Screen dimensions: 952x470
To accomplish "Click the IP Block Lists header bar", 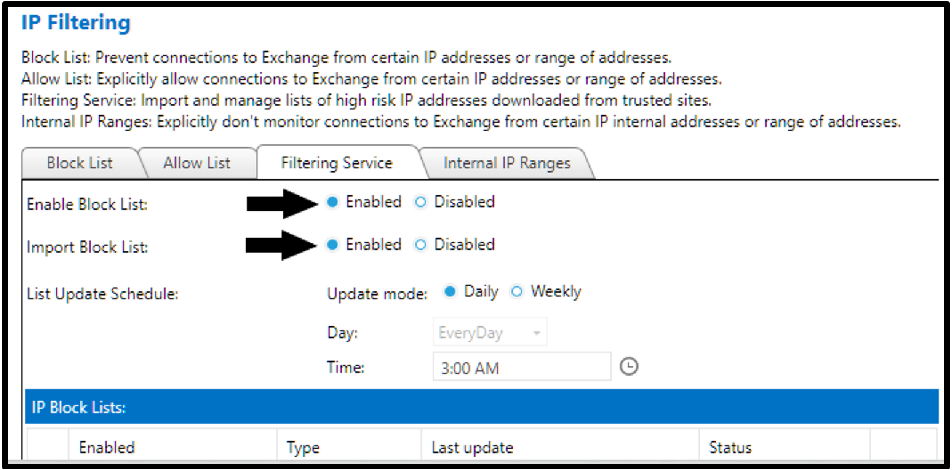I will (x=481, y=407).
